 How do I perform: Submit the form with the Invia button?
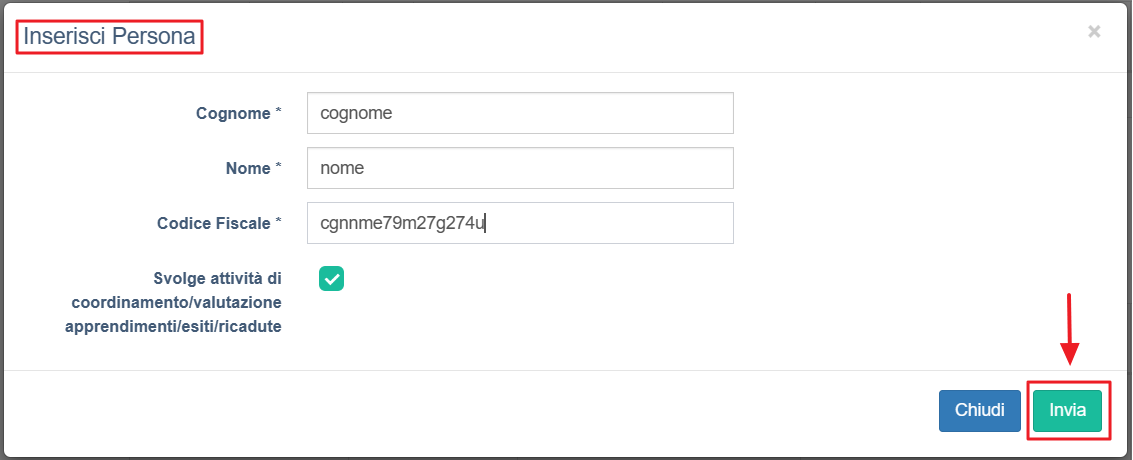pyautogui.click(x=1067, y=410)
